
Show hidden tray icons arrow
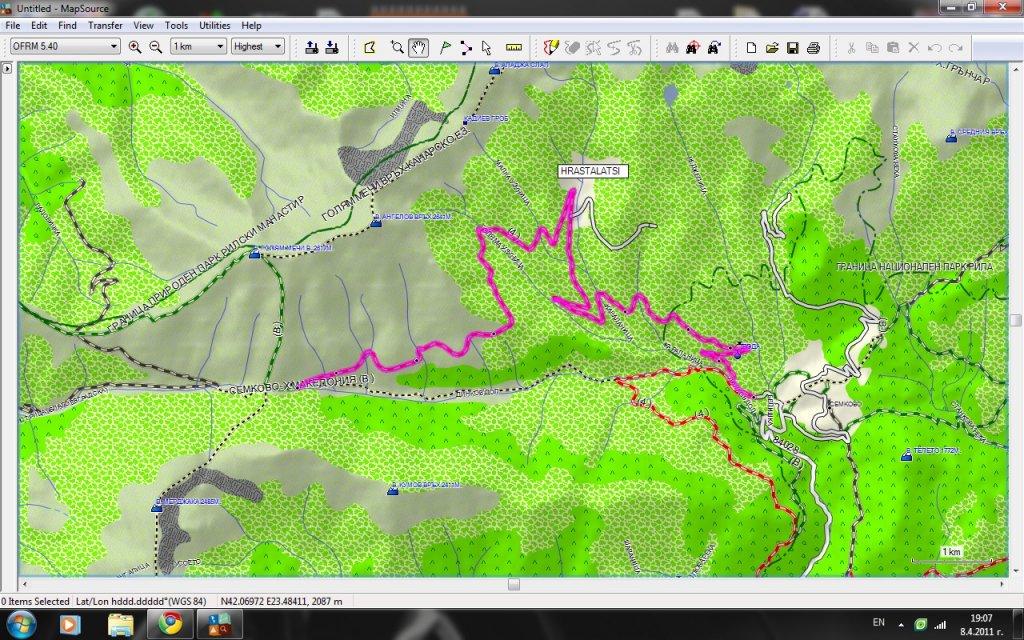tap(901, 624)
